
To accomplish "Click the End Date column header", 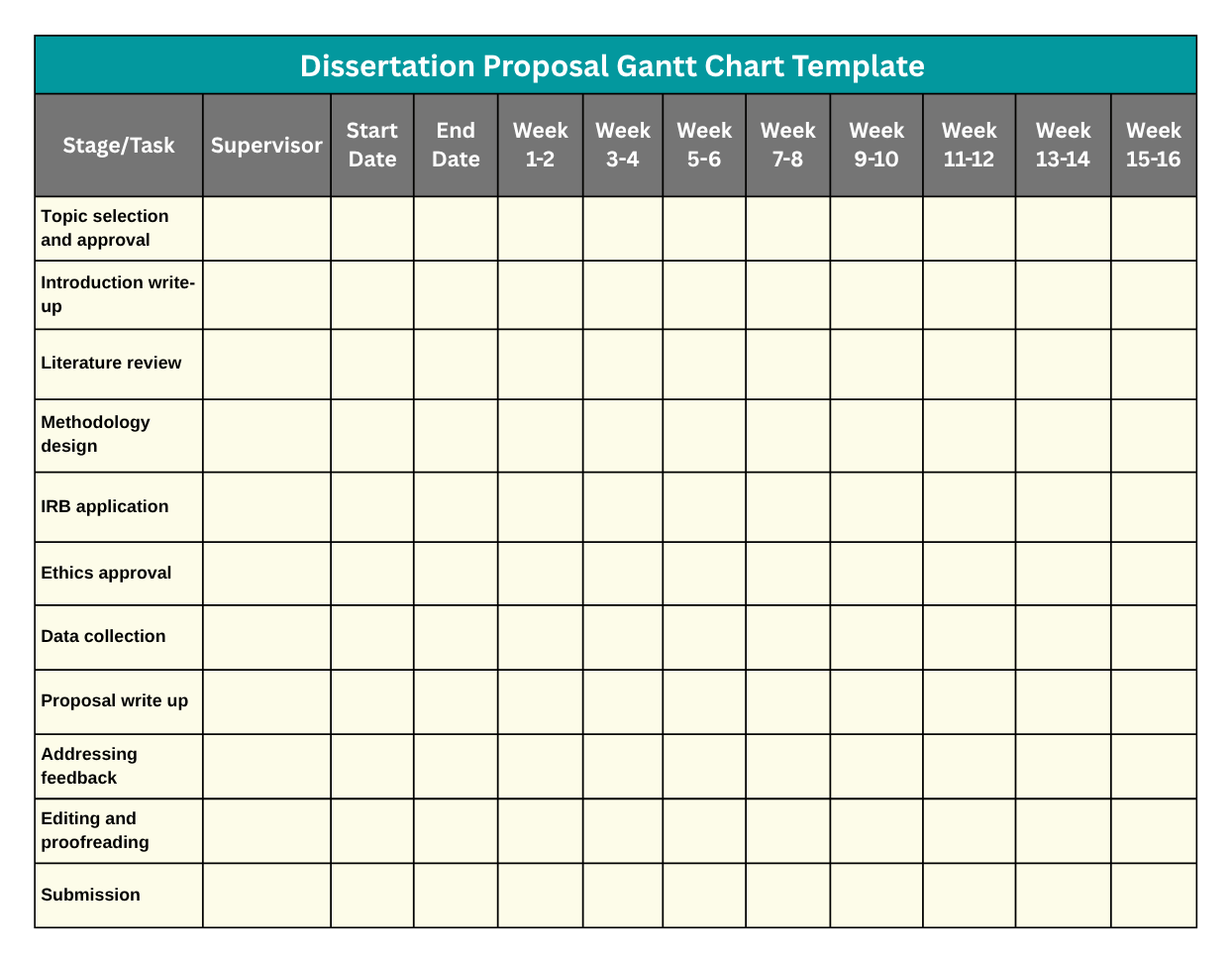I will pos(455,145).
